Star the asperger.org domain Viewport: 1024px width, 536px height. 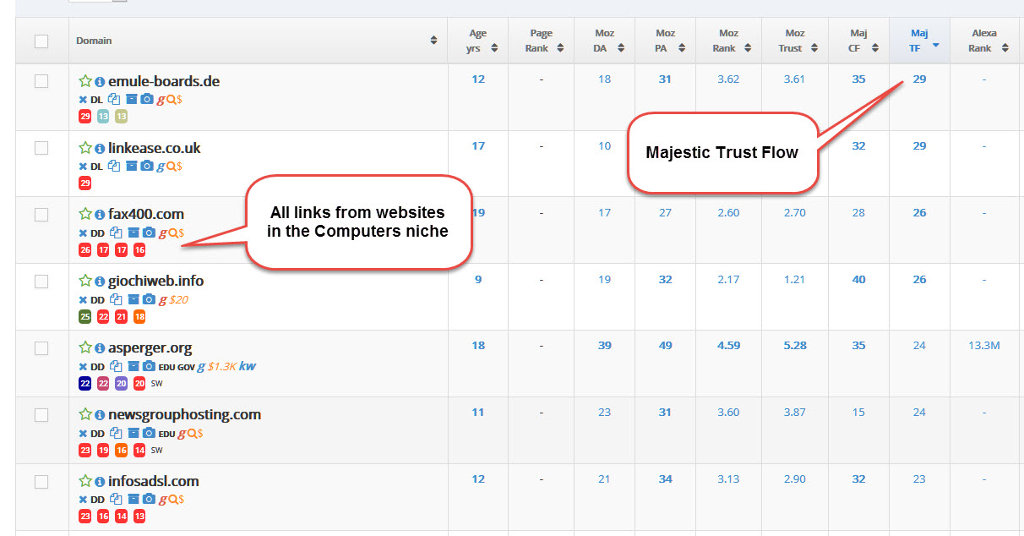85,347
